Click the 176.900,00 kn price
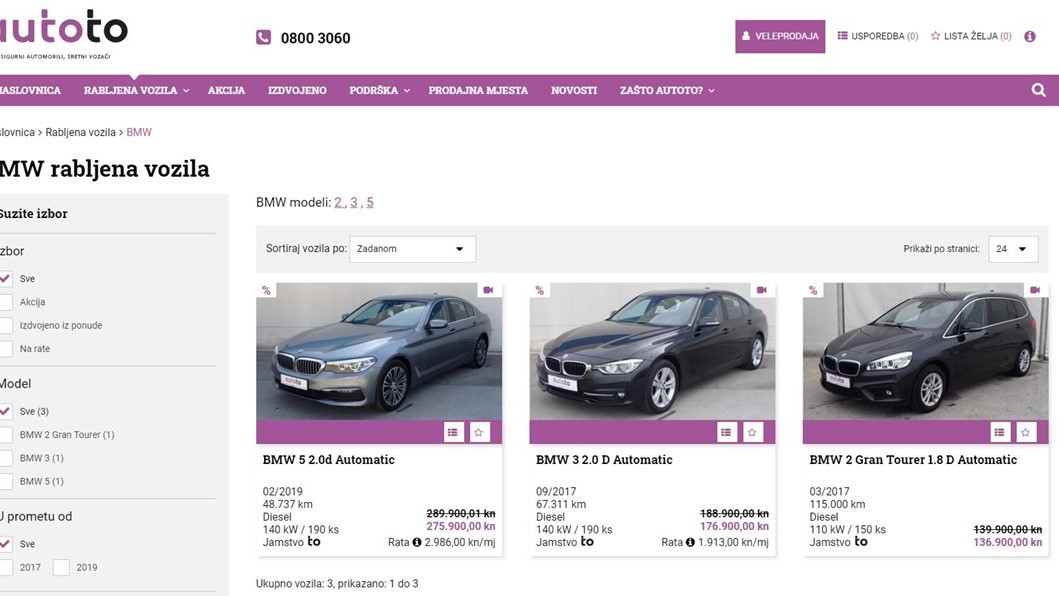This screenshot has height=596, width=1059. click(734, 526)
